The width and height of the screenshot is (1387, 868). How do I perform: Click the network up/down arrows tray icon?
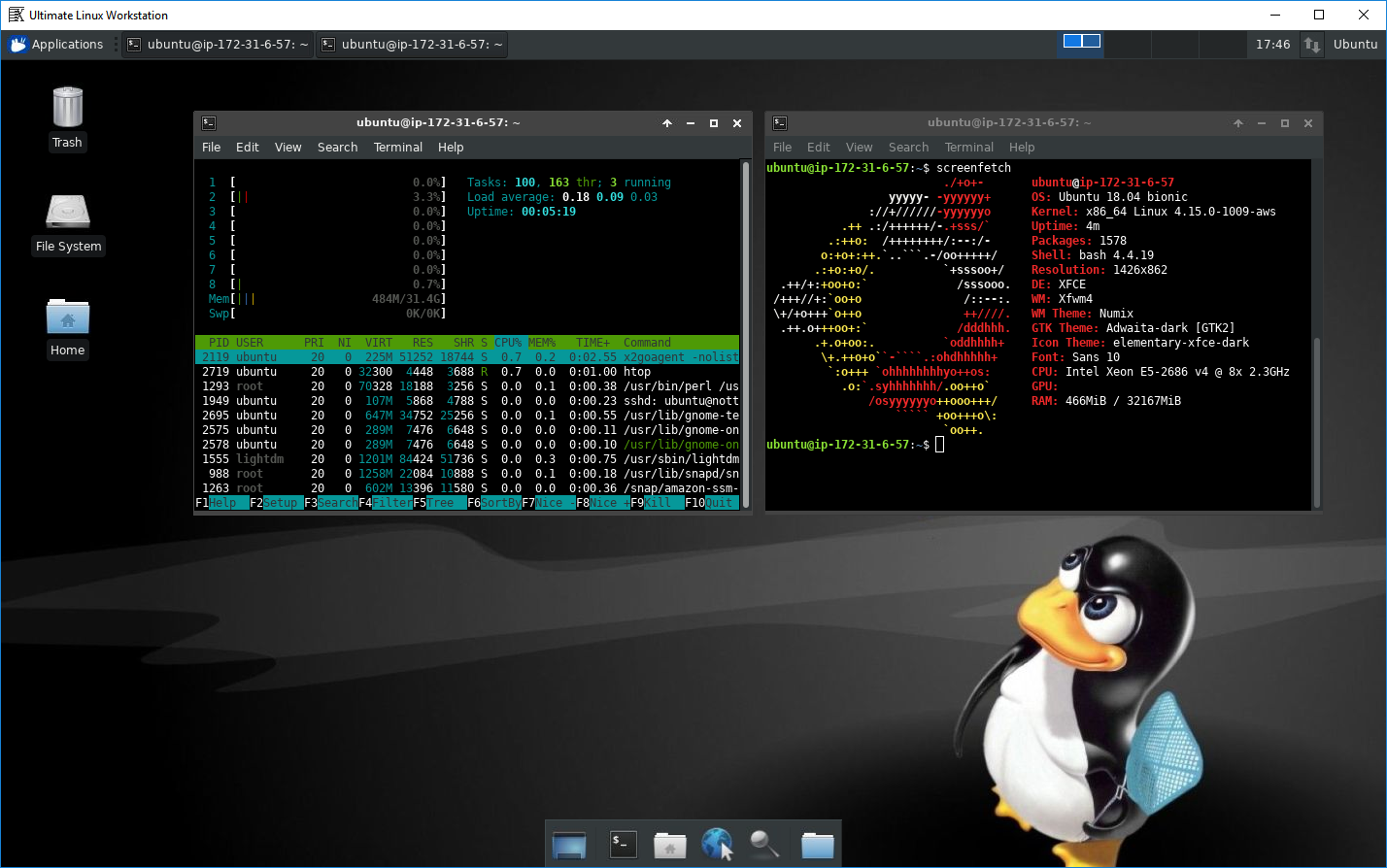(1311, 45)
